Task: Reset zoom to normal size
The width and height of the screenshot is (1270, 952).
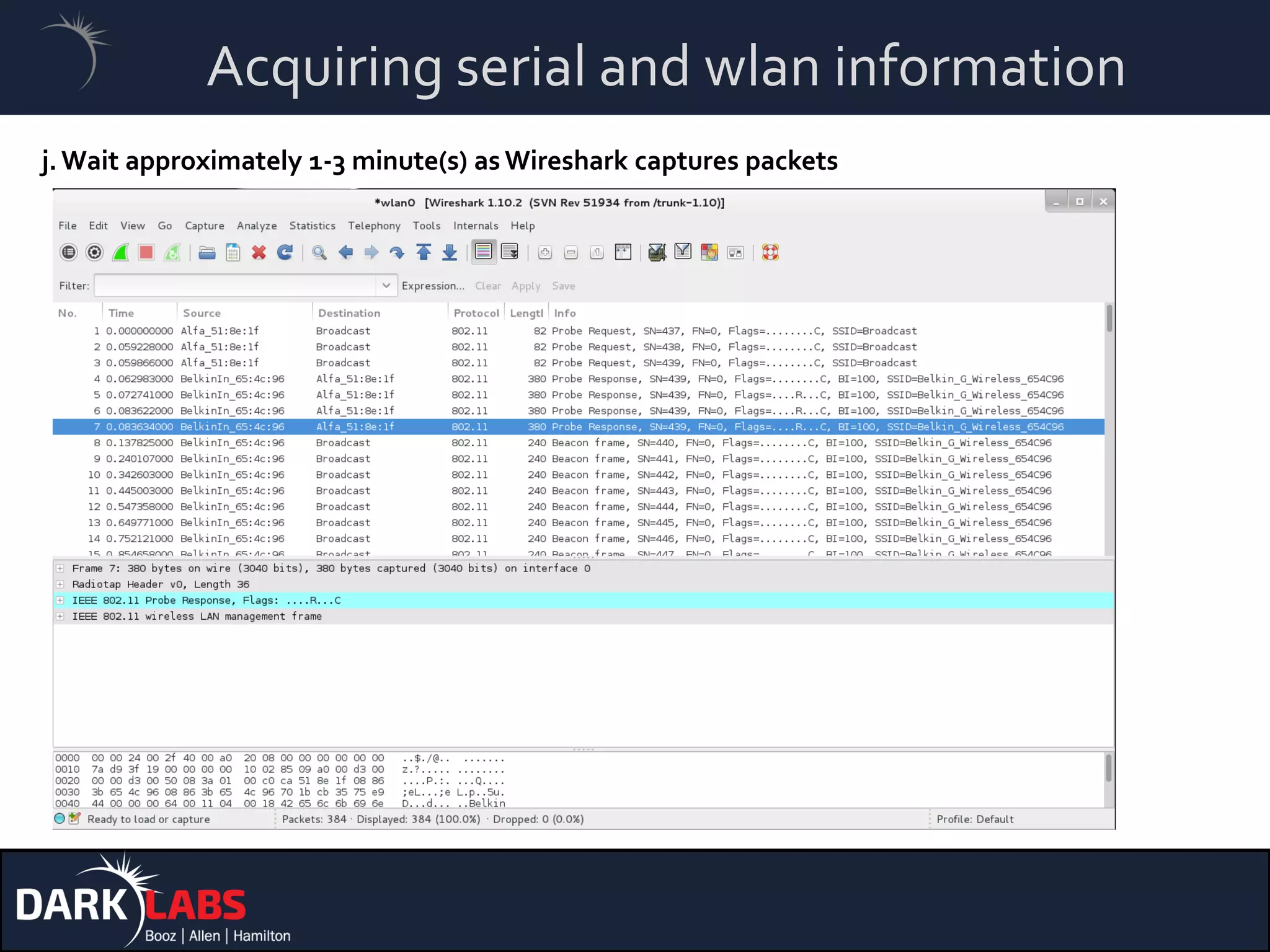Action: pos(597,252)
